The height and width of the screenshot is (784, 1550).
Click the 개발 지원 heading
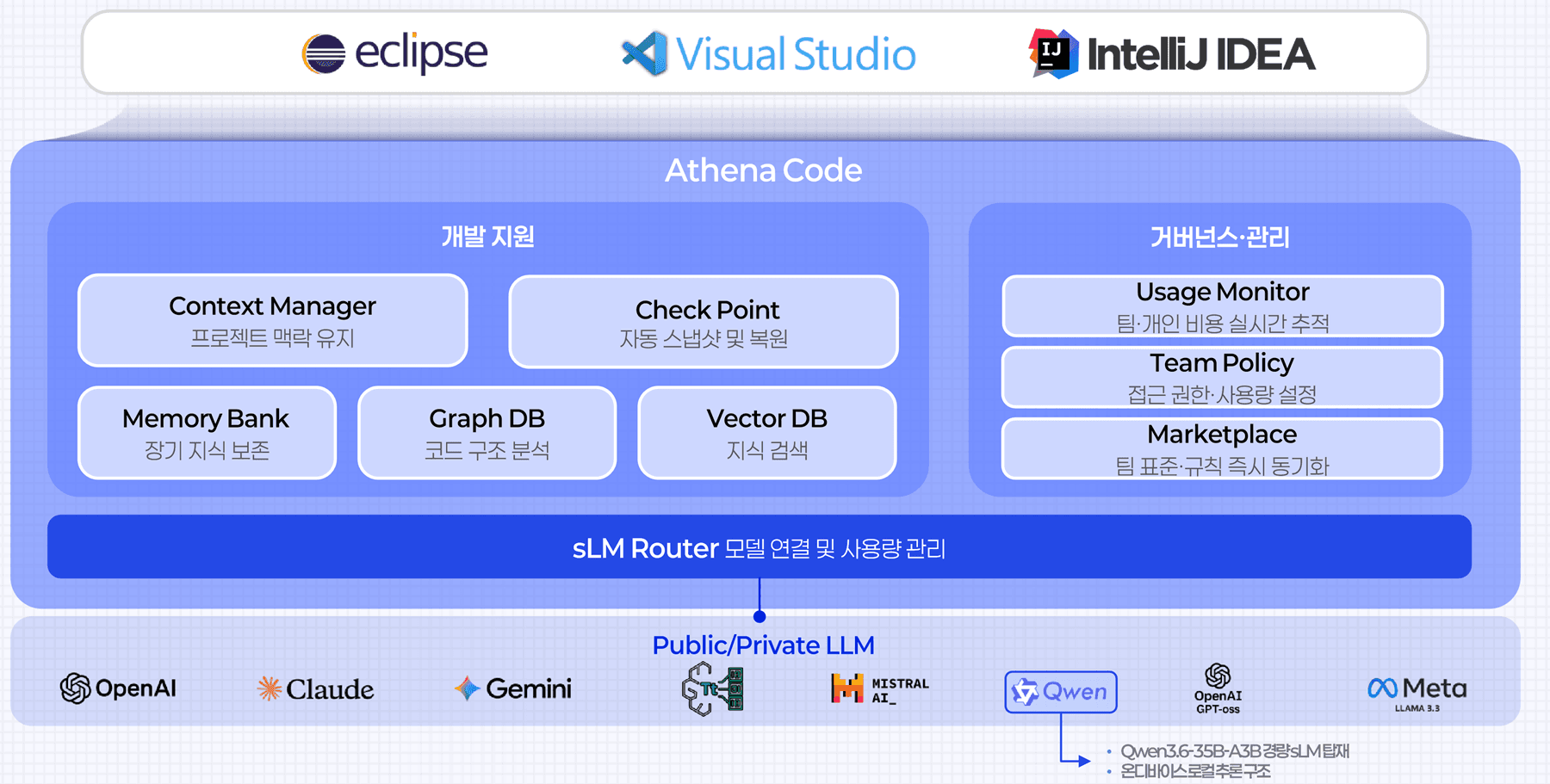click(x=488, y=237)
